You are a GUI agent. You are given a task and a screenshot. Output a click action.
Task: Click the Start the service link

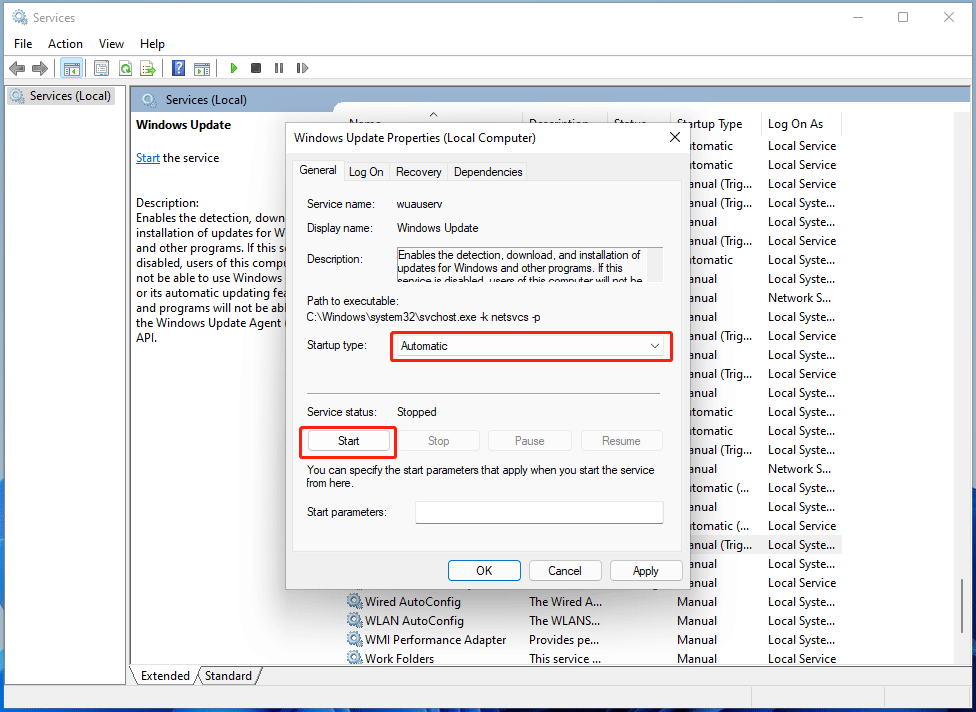click(x=148, y=158)
